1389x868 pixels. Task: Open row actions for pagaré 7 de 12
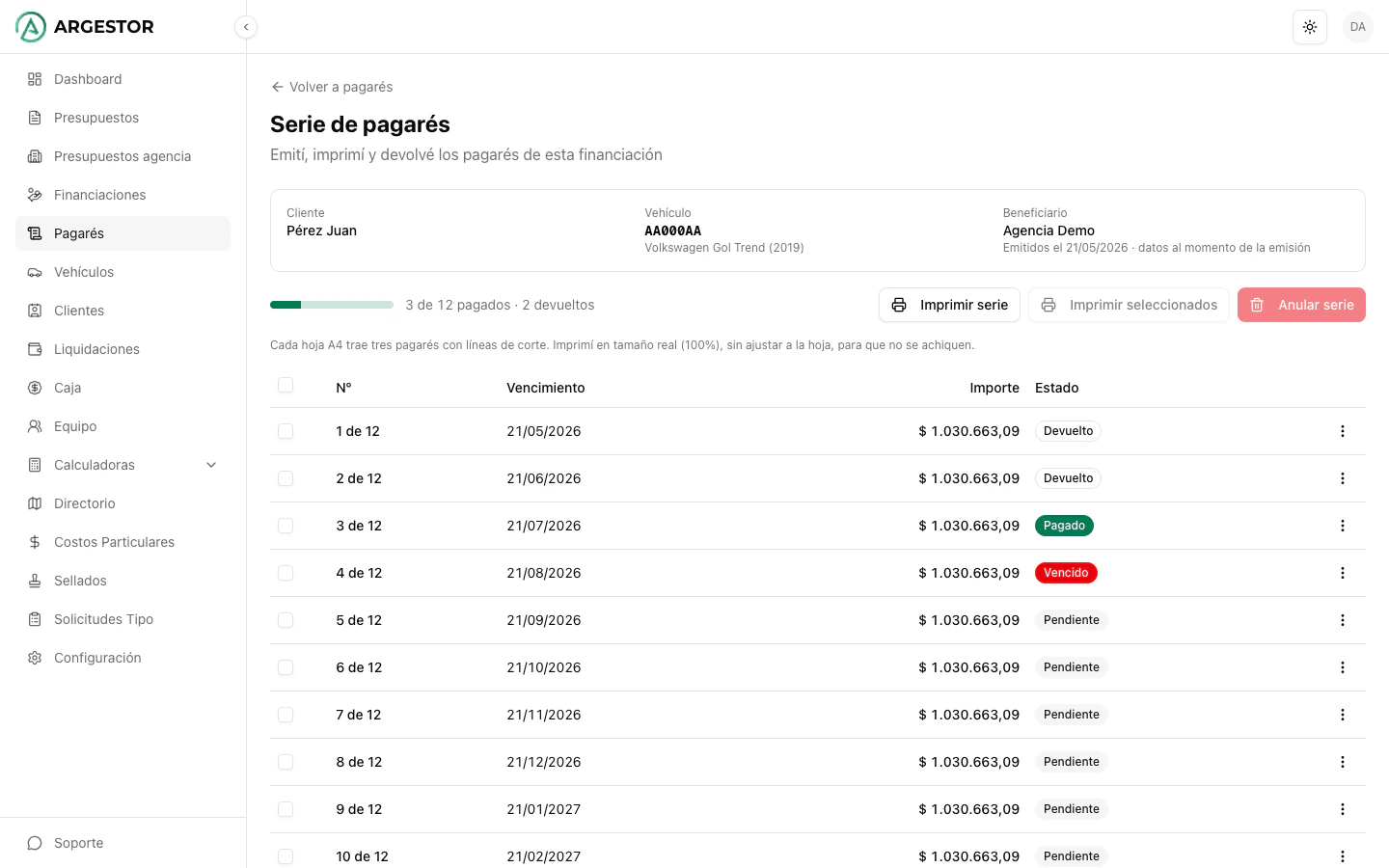click(1343, 715)
